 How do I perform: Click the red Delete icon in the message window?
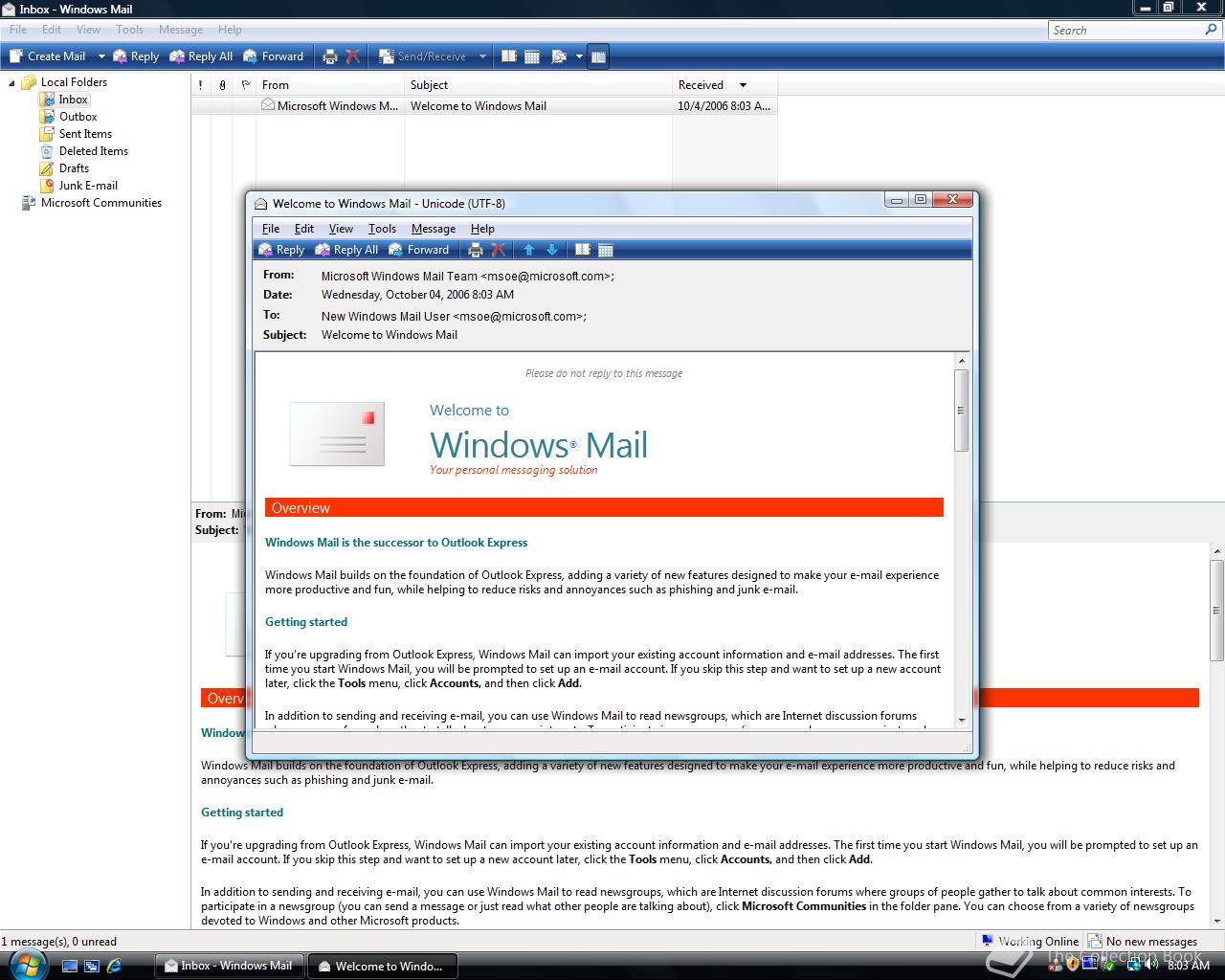pyautogui.click(x=498, y=250)
